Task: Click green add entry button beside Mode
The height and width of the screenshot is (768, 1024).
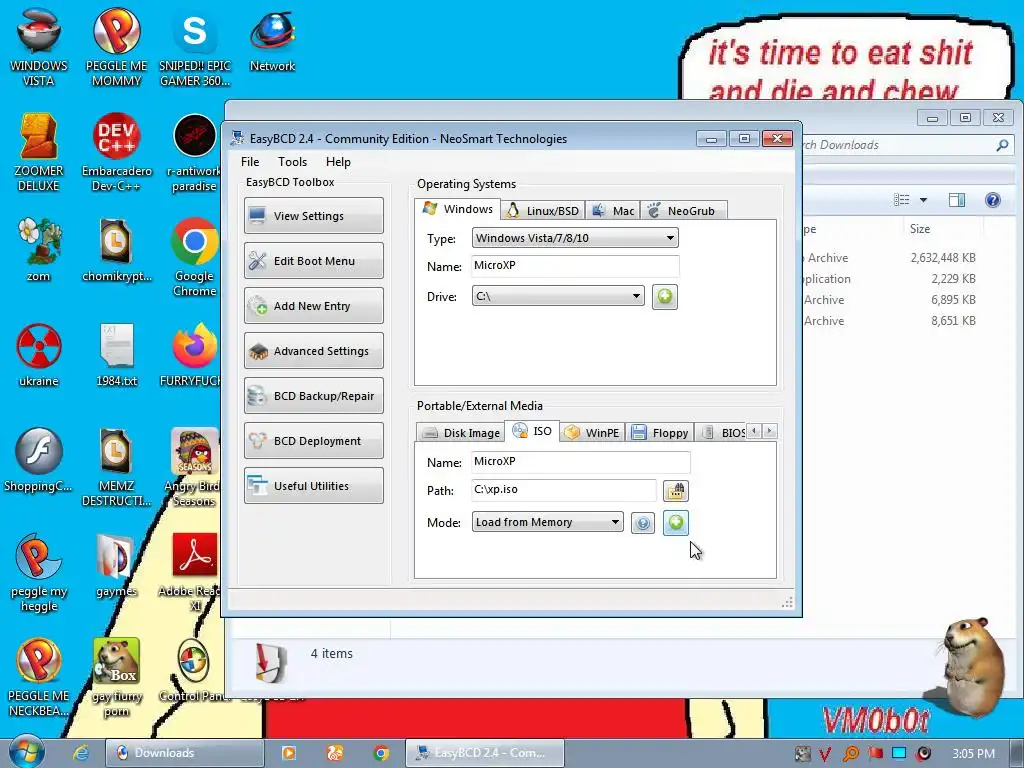Action: [675, 522]
